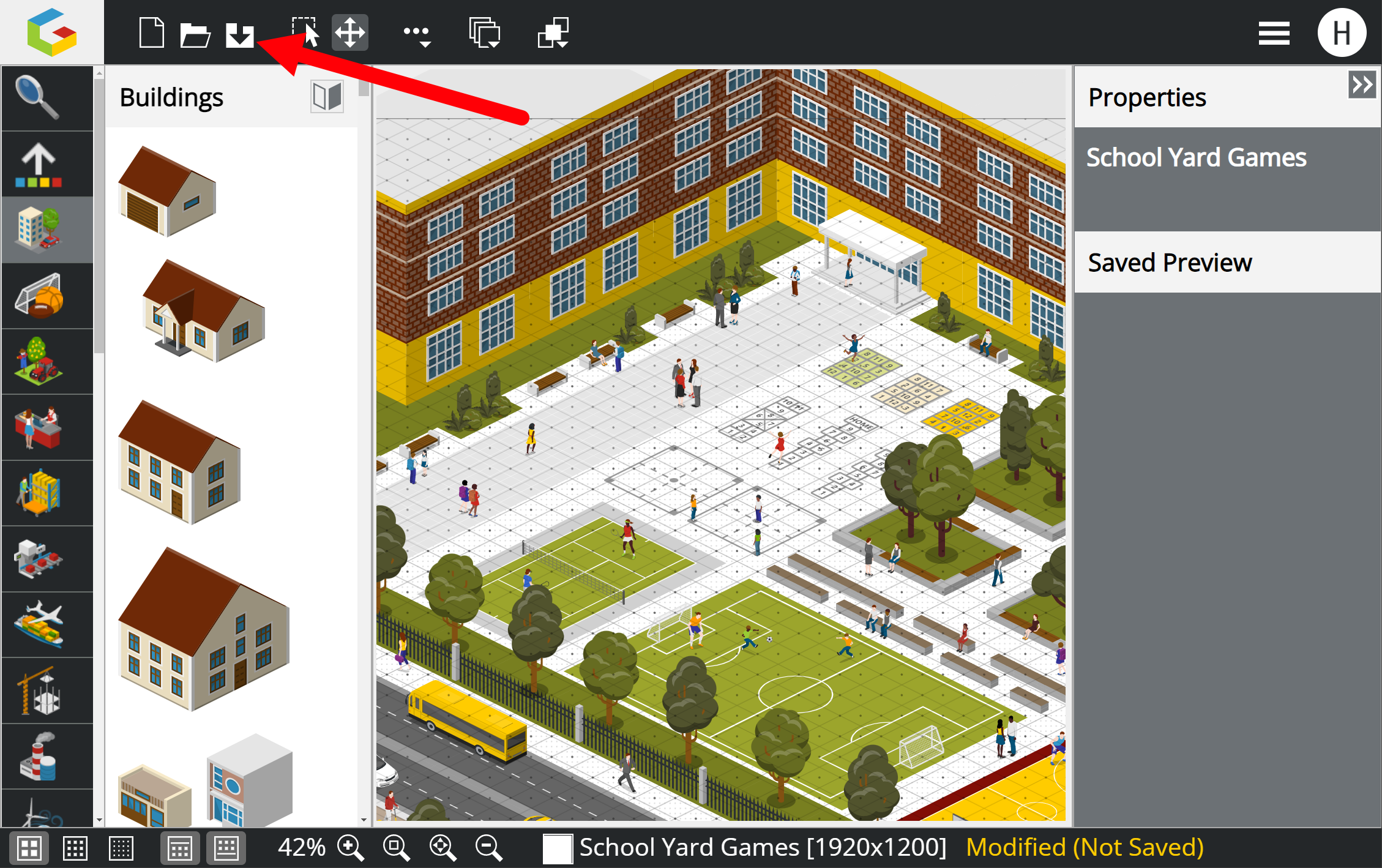Click the zoom out magnifier button

click(x=488, y=848)
